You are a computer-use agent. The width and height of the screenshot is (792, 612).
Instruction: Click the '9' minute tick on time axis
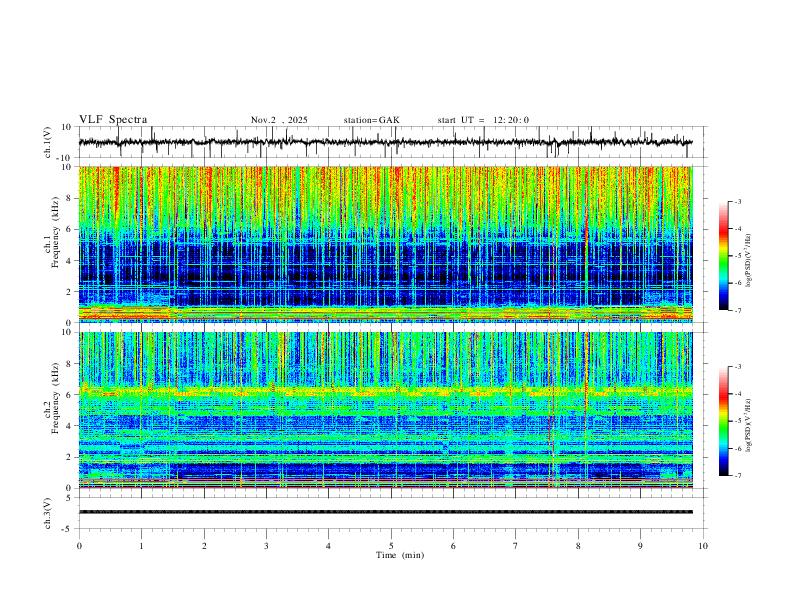click(x=640, y=546)
